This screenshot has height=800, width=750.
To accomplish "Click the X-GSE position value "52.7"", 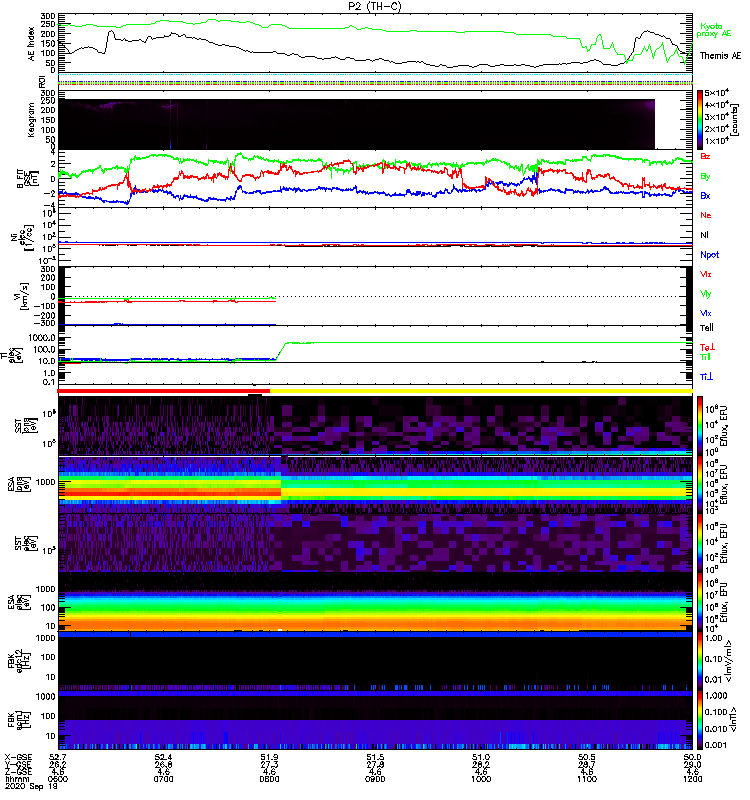I will [x=58, y=757].
